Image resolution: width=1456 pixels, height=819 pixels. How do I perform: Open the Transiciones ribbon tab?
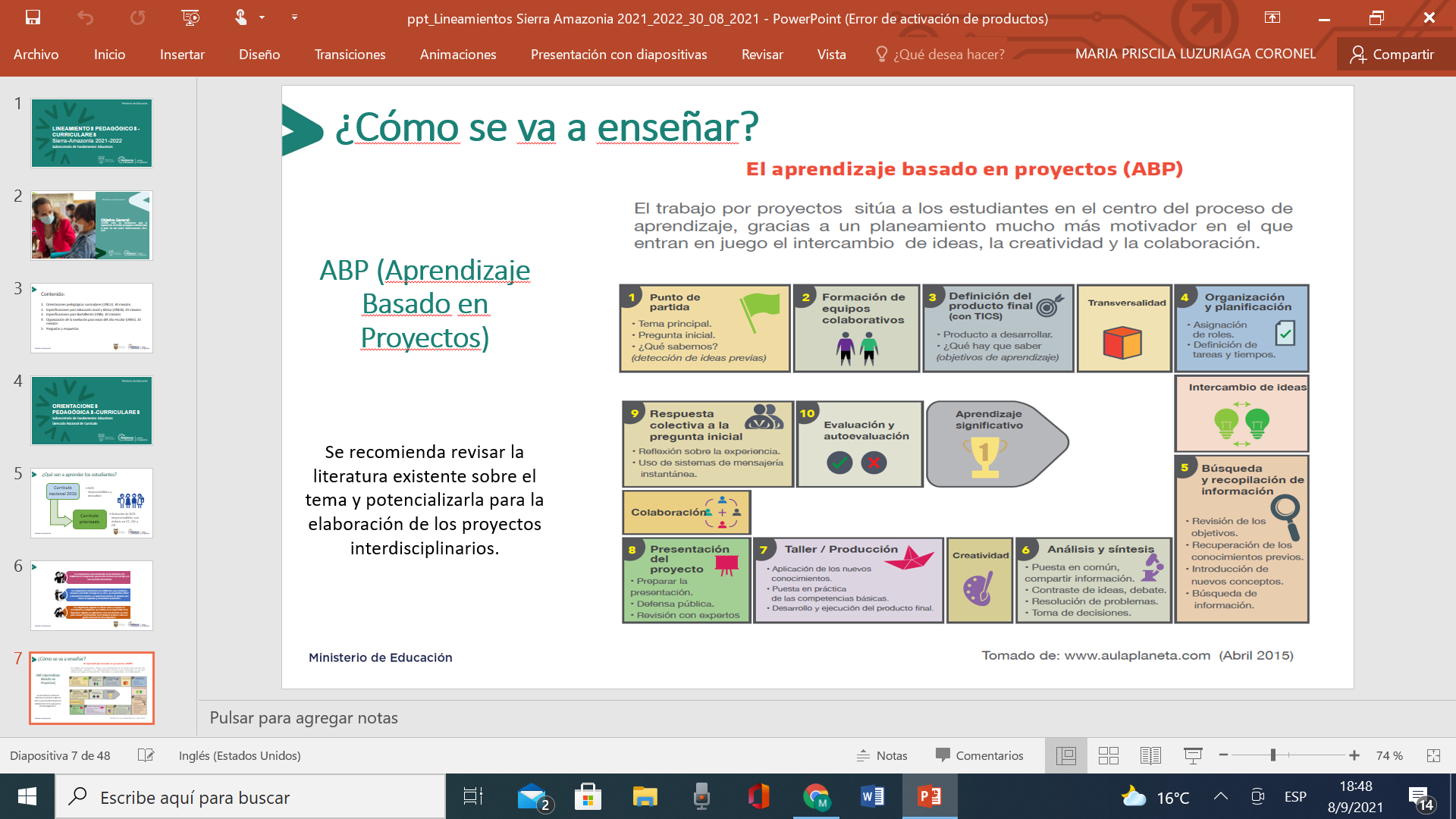[x=350, y=55]
